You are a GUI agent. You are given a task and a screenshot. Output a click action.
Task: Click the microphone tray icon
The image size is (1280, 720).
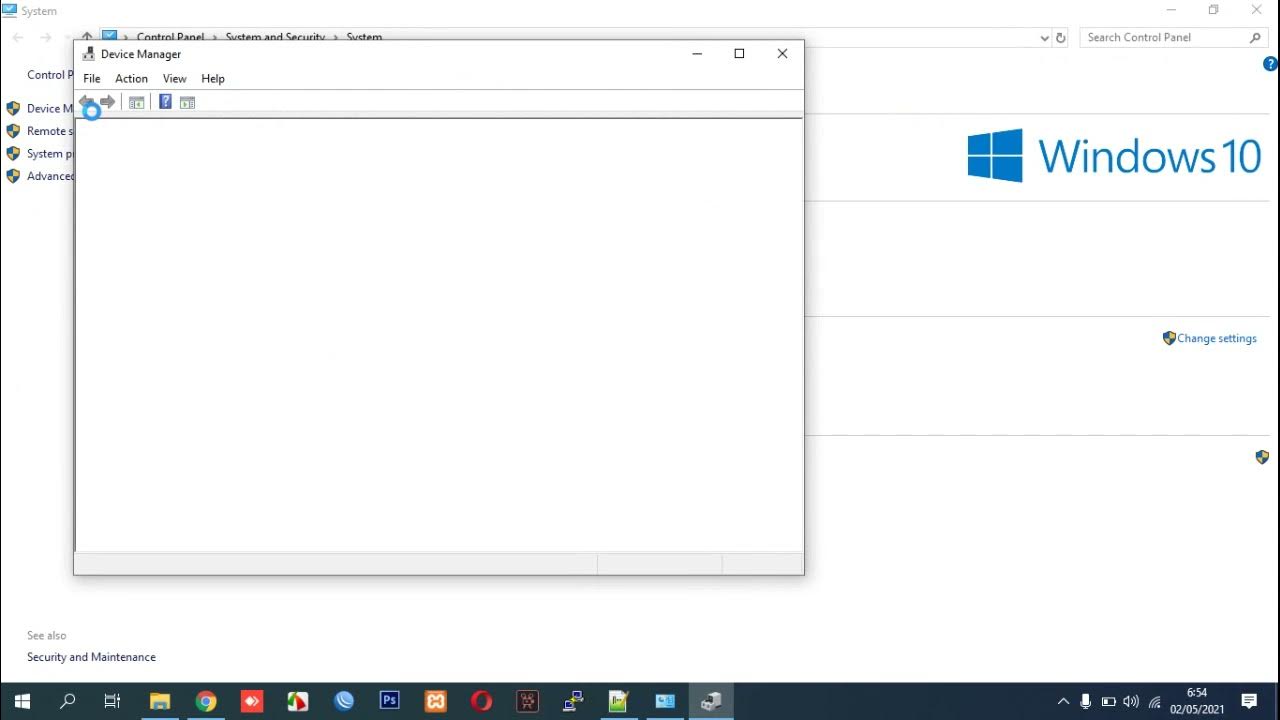1086,701
